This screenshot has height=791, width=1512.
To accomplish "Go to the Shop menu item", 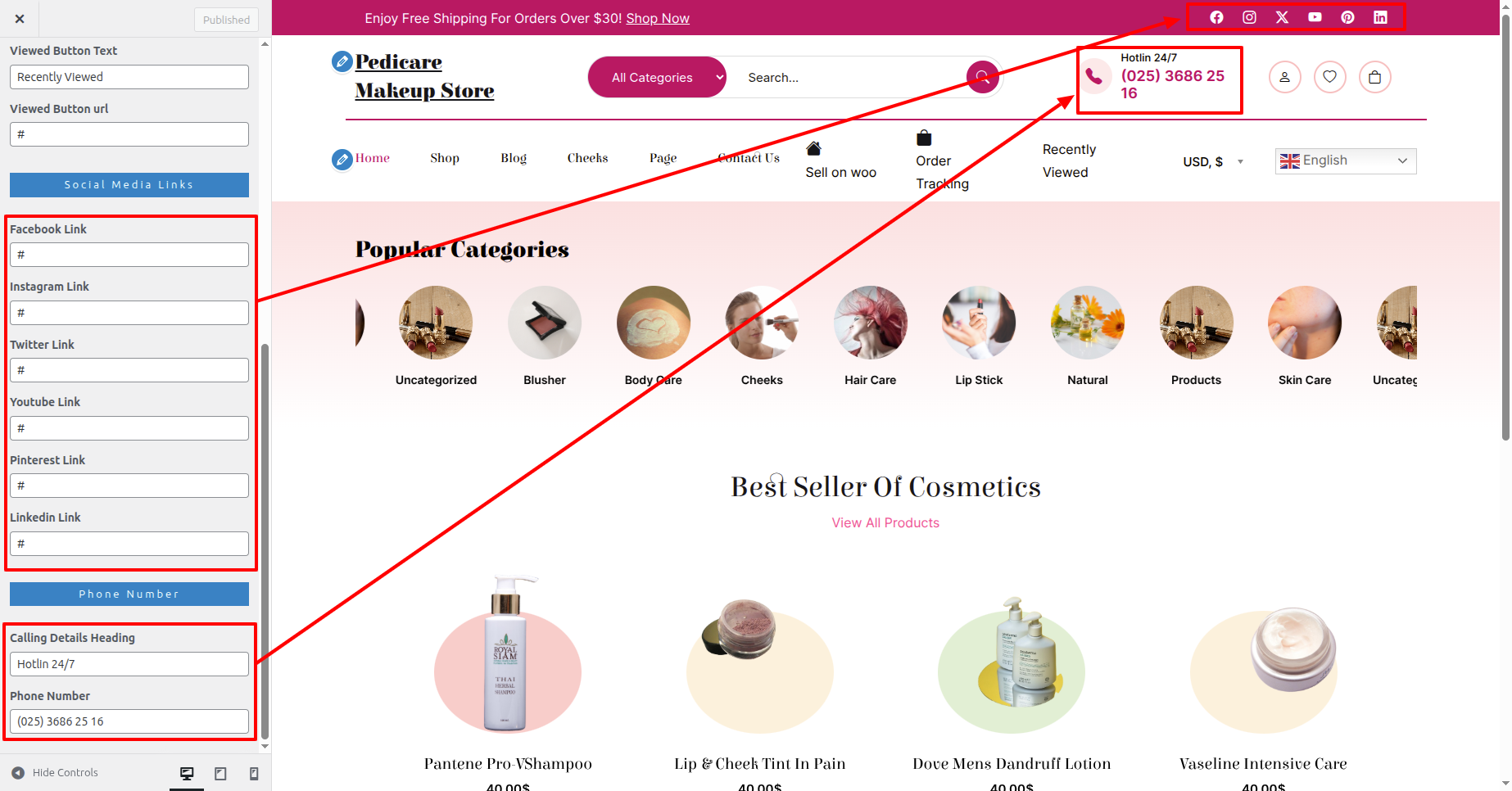I will coord(445,158).
